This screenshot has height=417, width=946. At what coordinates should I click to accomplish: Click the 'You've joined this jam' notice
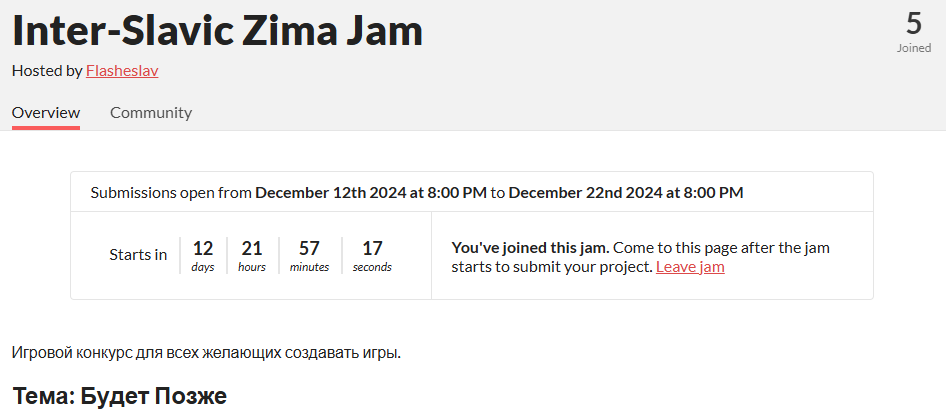pos(531,247)
